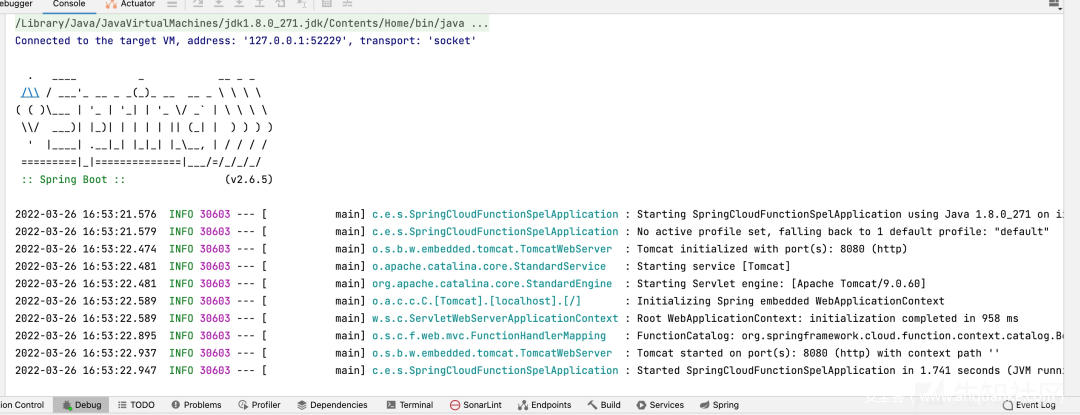This screenshot has width=1080, height=415.
Task: Open the Event Log panel
Action: [1029, 405]
